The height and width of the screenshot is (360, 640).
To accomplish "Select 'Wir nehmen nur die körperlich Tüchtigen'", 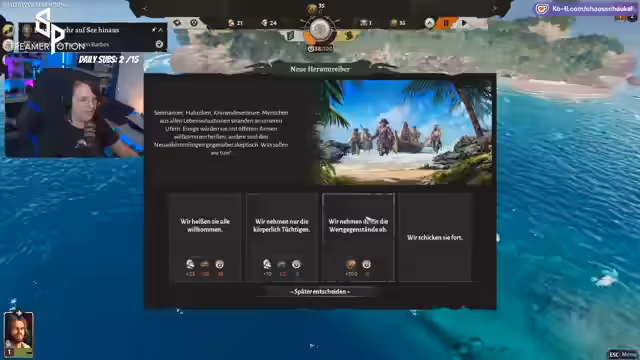I will tap(282, 237).
